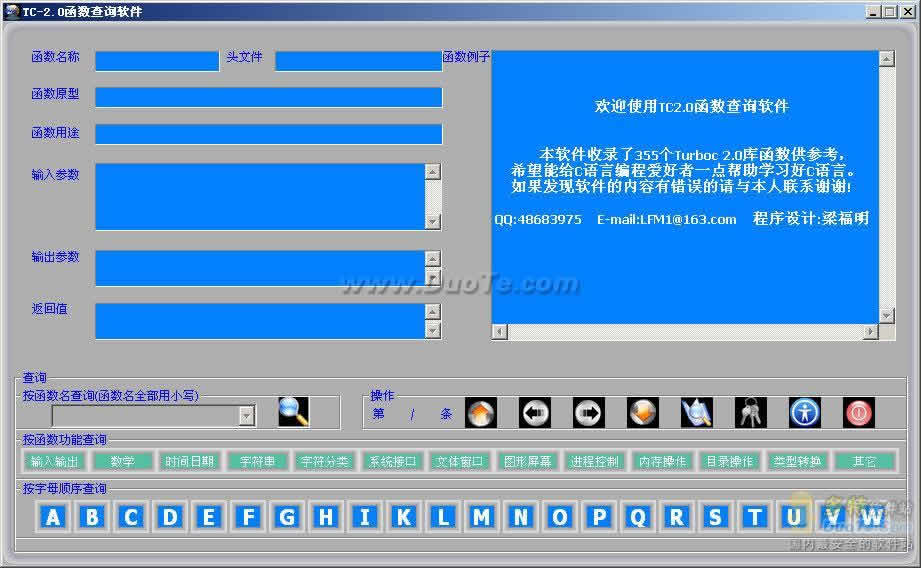Click scroll-up arrow of 函数例子 panel
This screenshot has height=568, width=921.
887,58
